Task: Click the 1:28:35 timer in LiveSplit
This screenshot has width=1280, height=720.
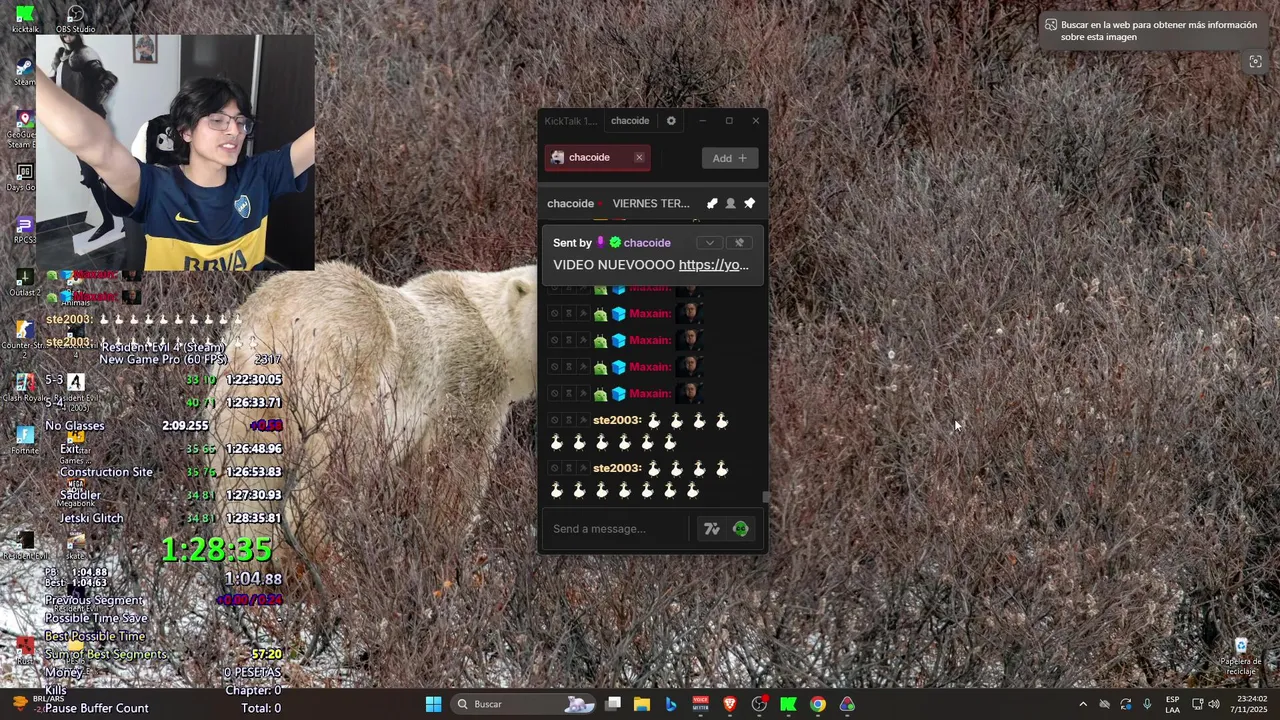Action: (x=216, y=549)
